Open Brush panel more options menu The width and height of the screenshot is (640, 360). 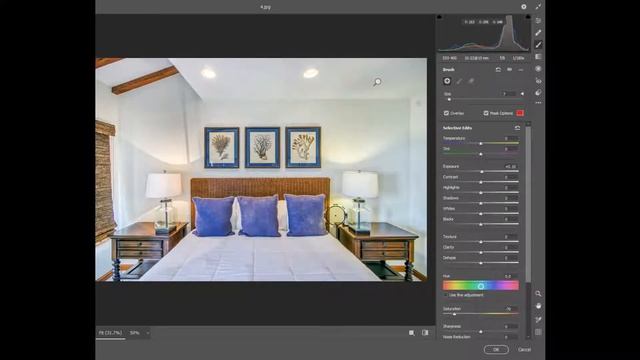pos(521,70)
